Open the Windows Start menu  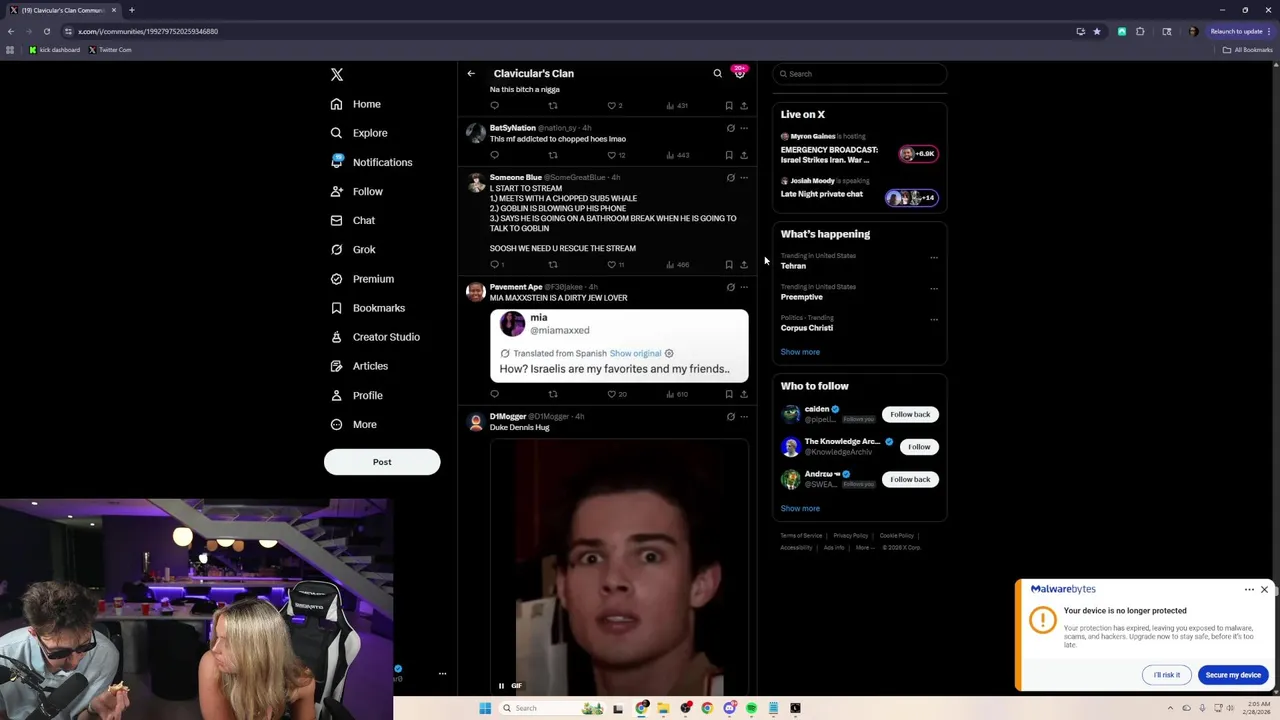click(485, 708)
